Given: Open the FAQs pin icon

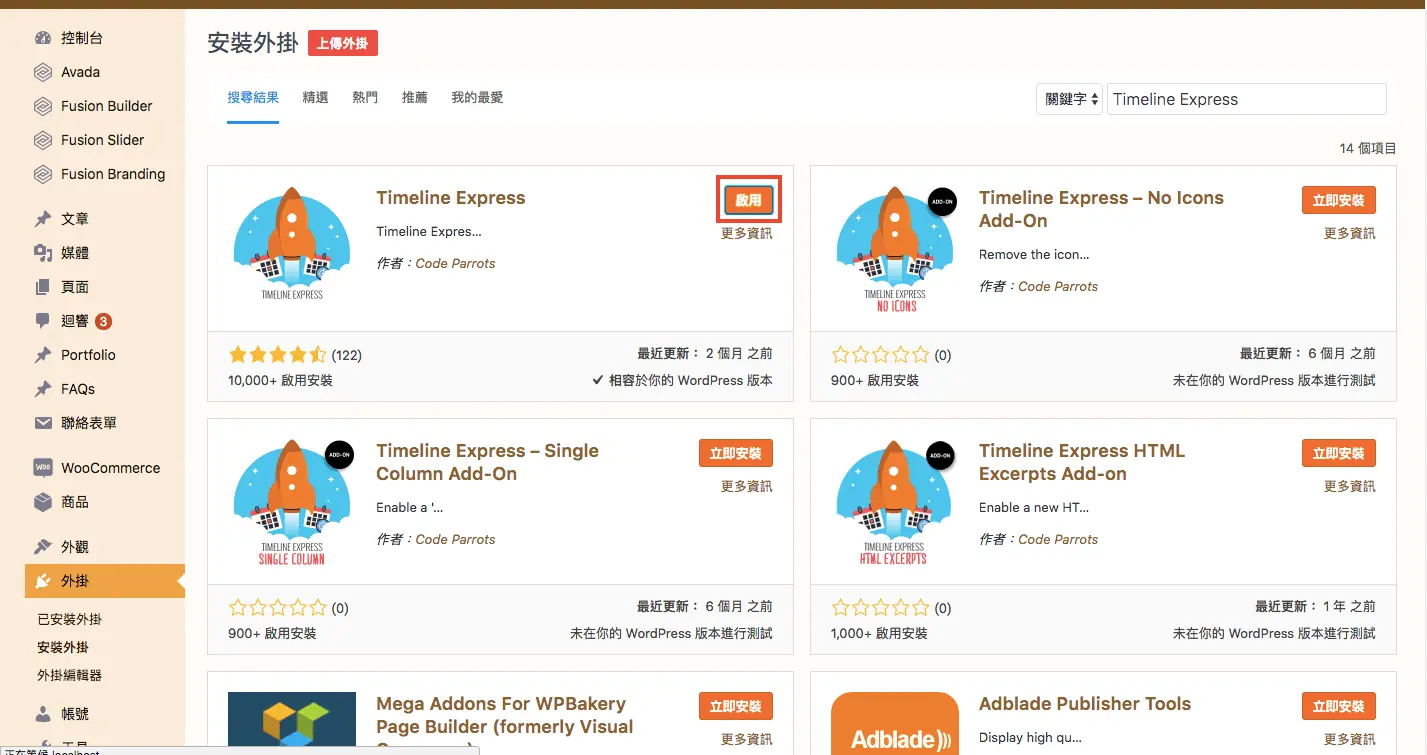Looking at the screenshot, I should click(x=43, y=389).
